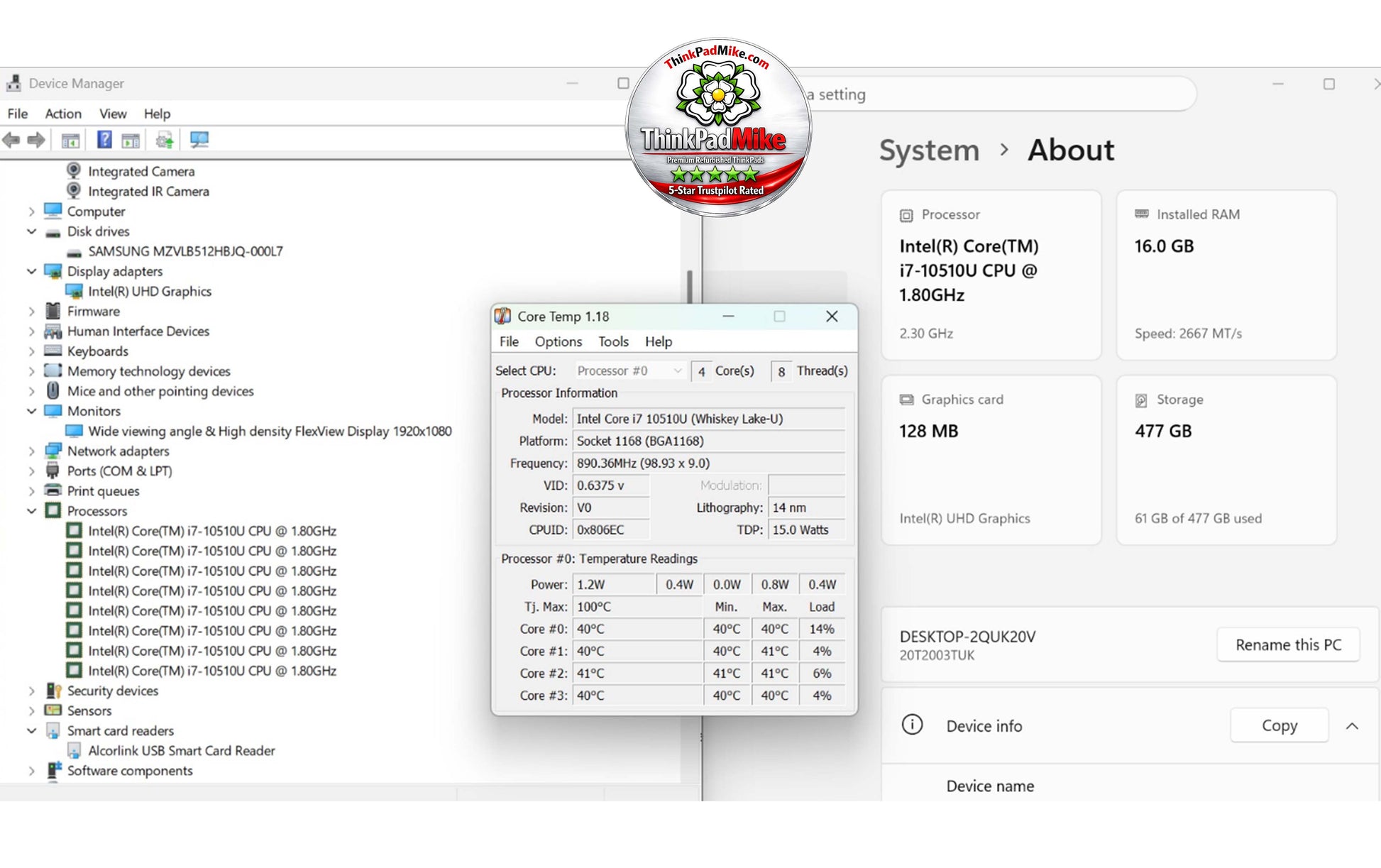1381x868 pixels.
Task: Open the Select CPU dropdown in Core Temp
Action: tap(630, 370)
